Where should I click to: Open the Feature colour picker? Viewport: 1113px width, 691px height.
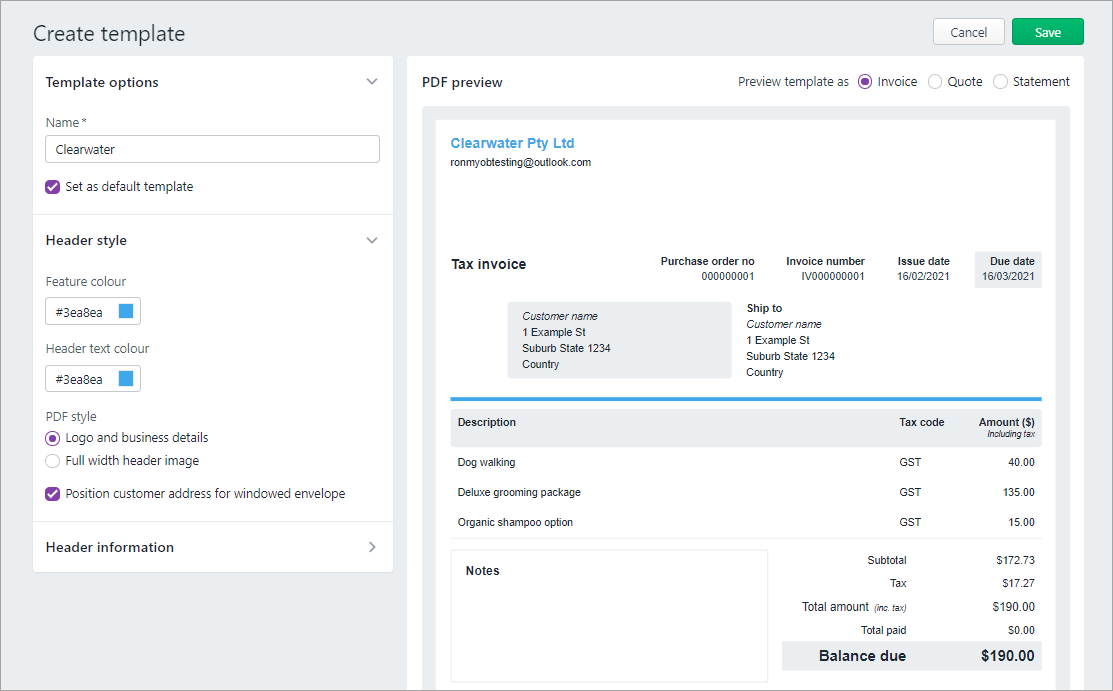tap(93, 311)
